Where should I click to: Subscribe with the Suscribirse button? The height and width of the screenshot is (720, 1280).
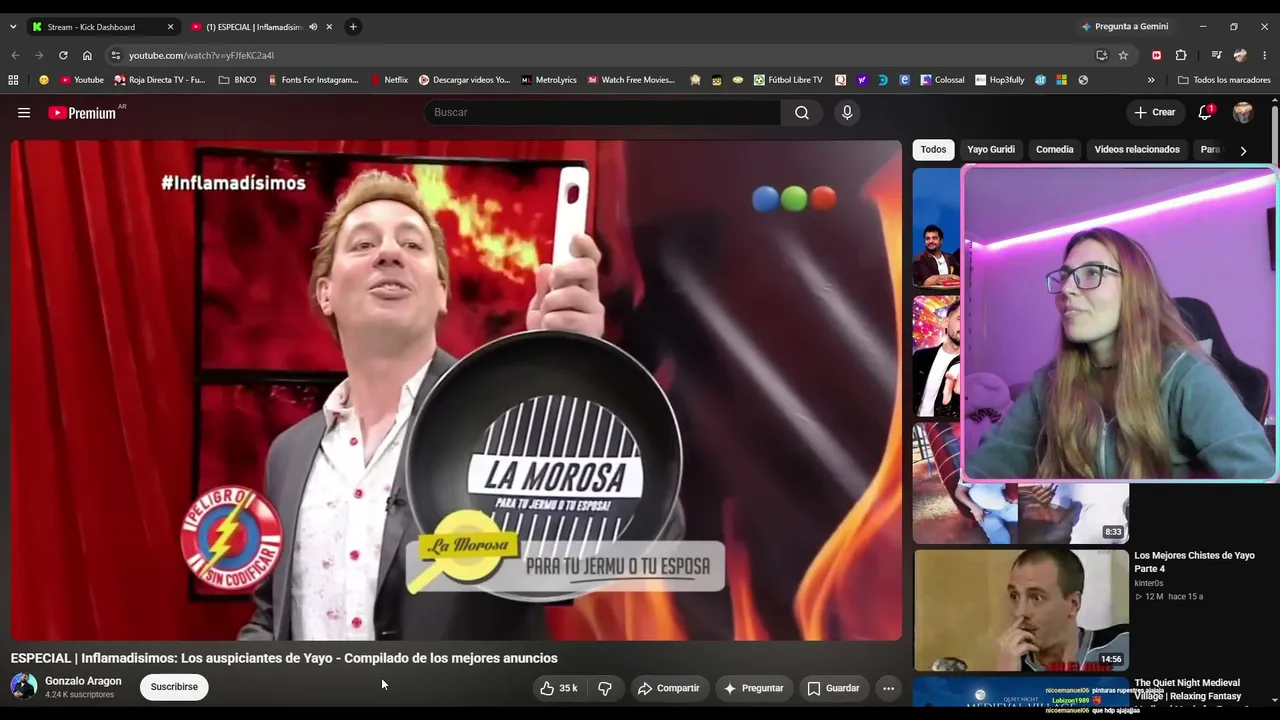[x=174, y=687]
